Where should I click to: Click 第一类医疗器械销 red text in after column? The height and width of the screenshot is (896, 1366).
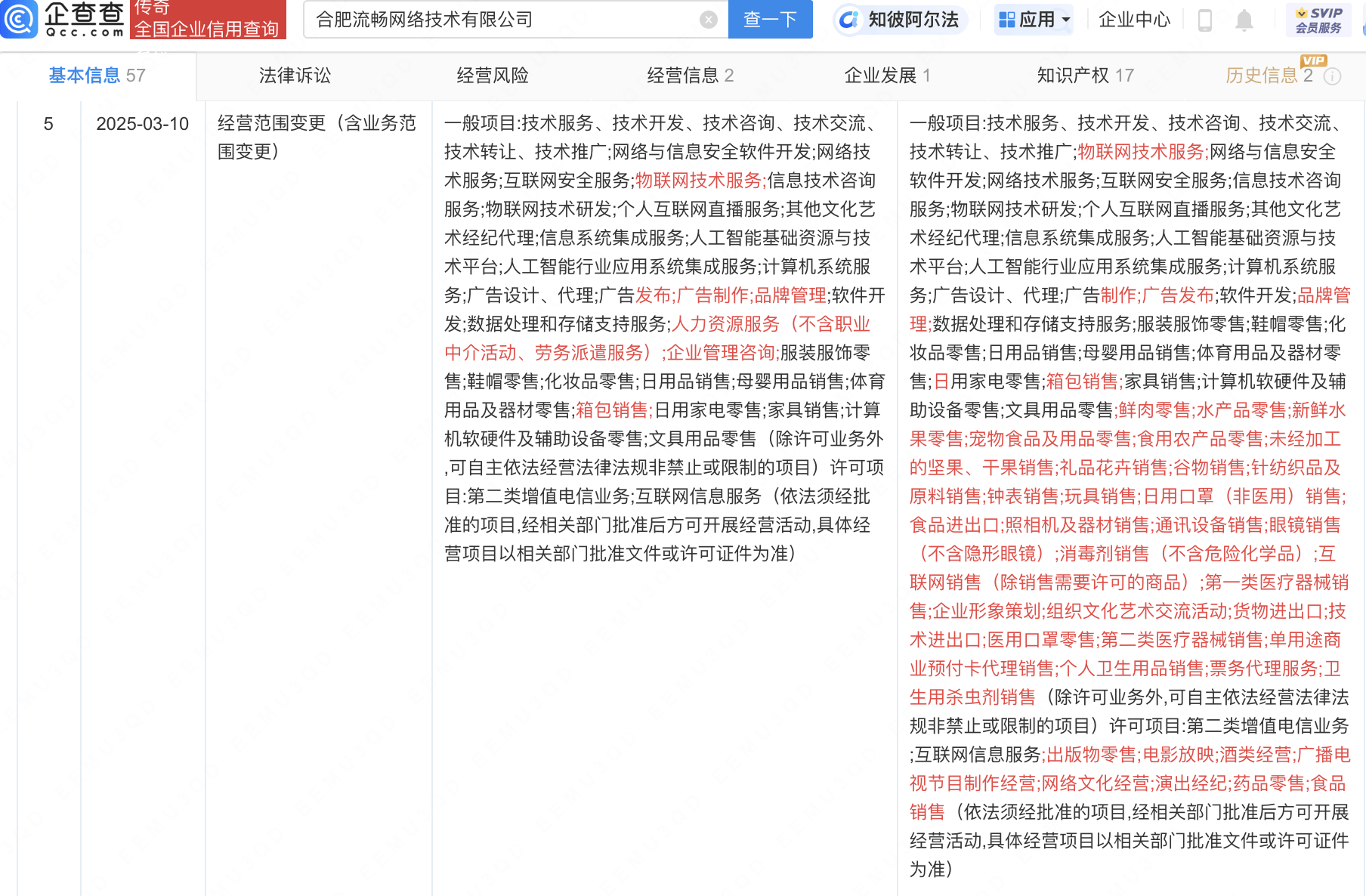pos(1277,582)
